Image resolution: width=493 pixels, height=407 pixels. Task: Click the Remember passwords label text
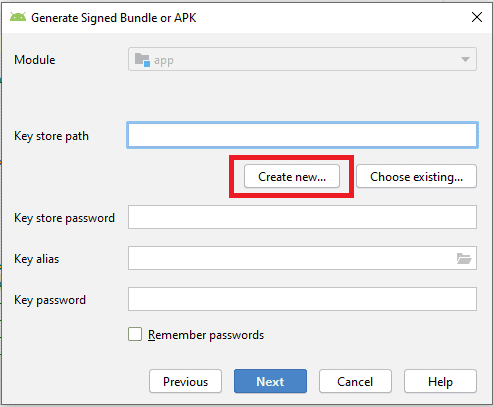[206, 335]
